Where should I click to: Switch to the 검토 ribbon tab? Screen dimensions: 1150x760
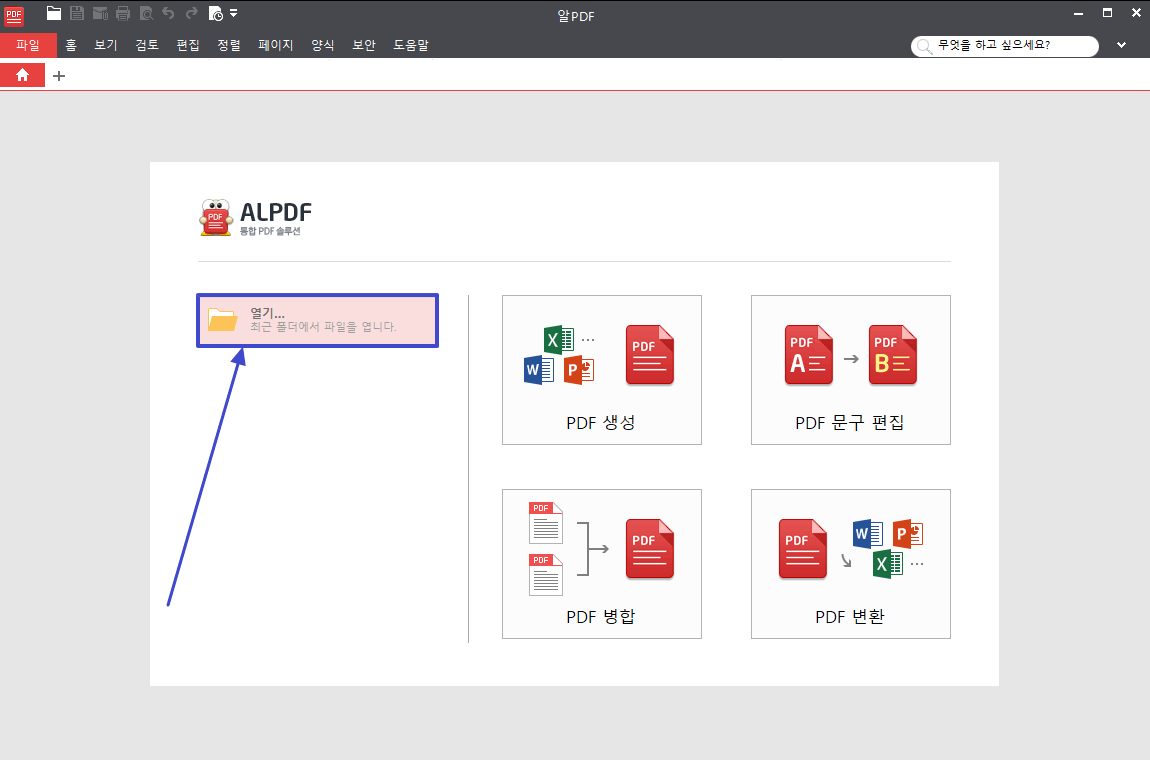tap(147, 45)
